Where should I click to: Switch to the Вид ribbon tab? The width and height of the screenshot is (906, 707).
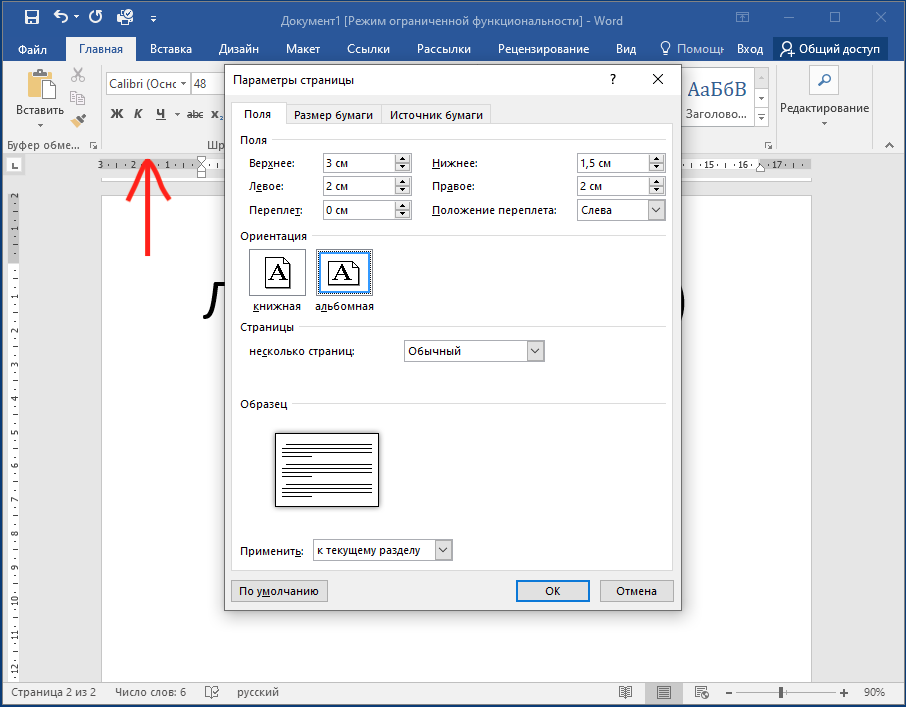pyautogui.click(x=626, y=49)
